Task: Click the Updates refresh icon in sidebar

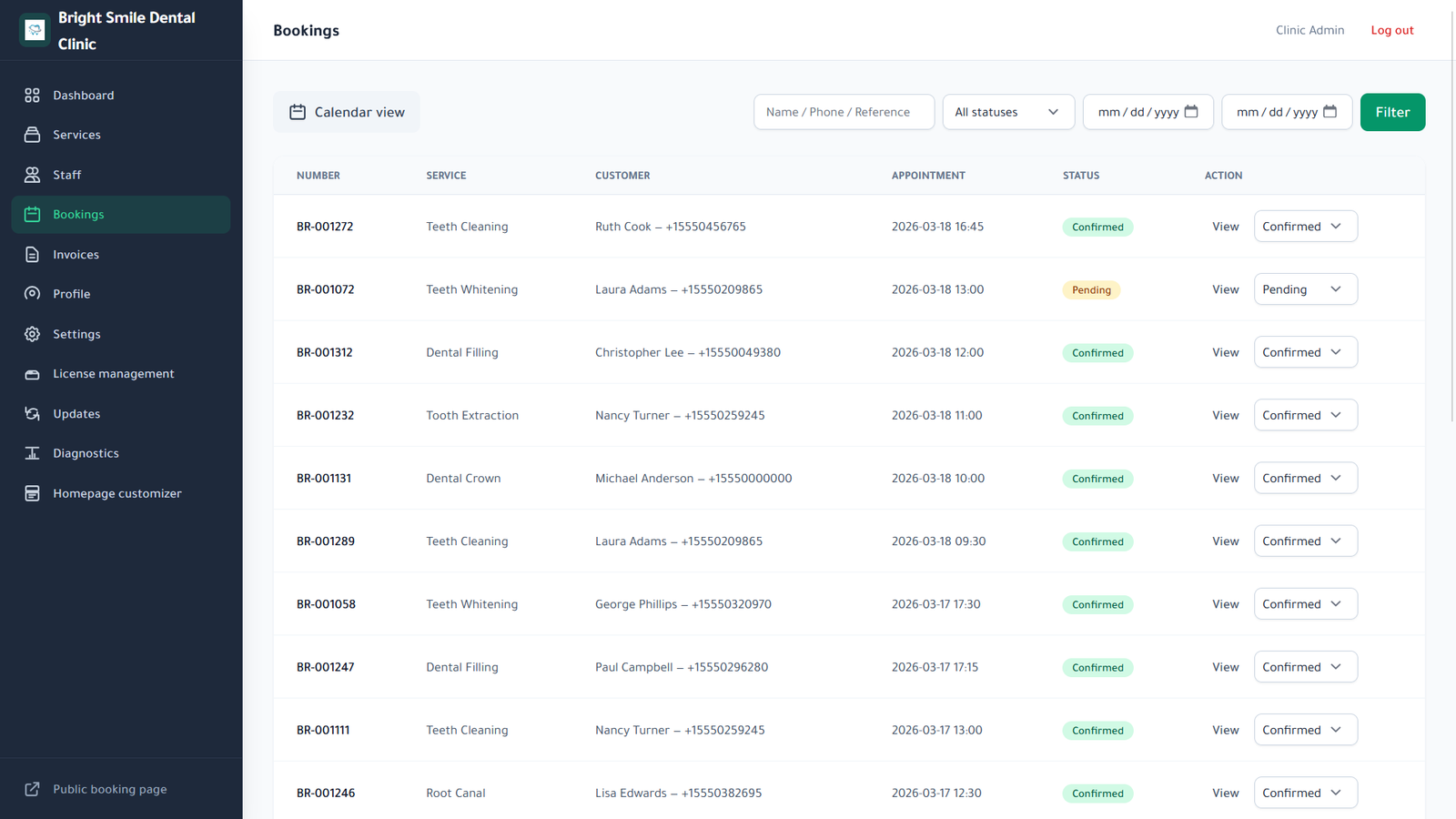Action: 32,414
